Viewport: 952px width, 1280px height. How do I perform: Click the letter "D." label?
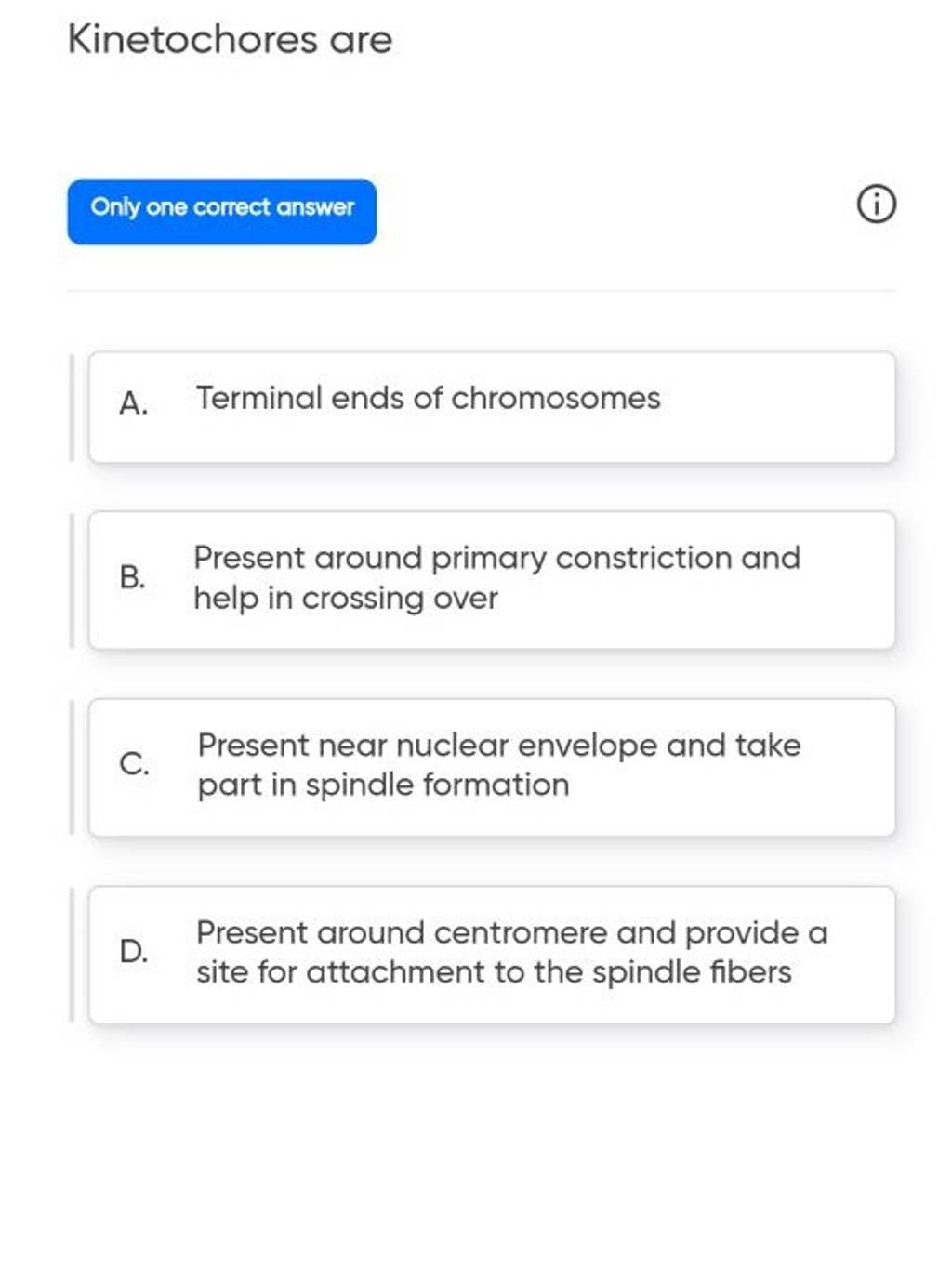tap(134, 952)
